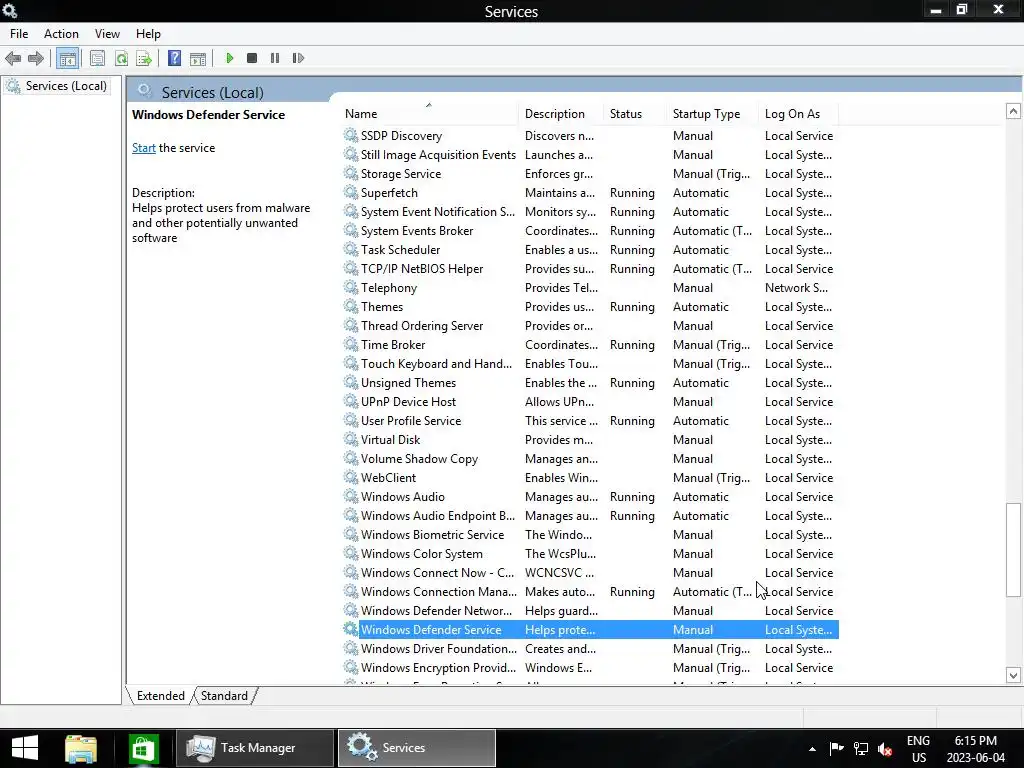Select the Thread Ordering Server service

tap(422, 326)
